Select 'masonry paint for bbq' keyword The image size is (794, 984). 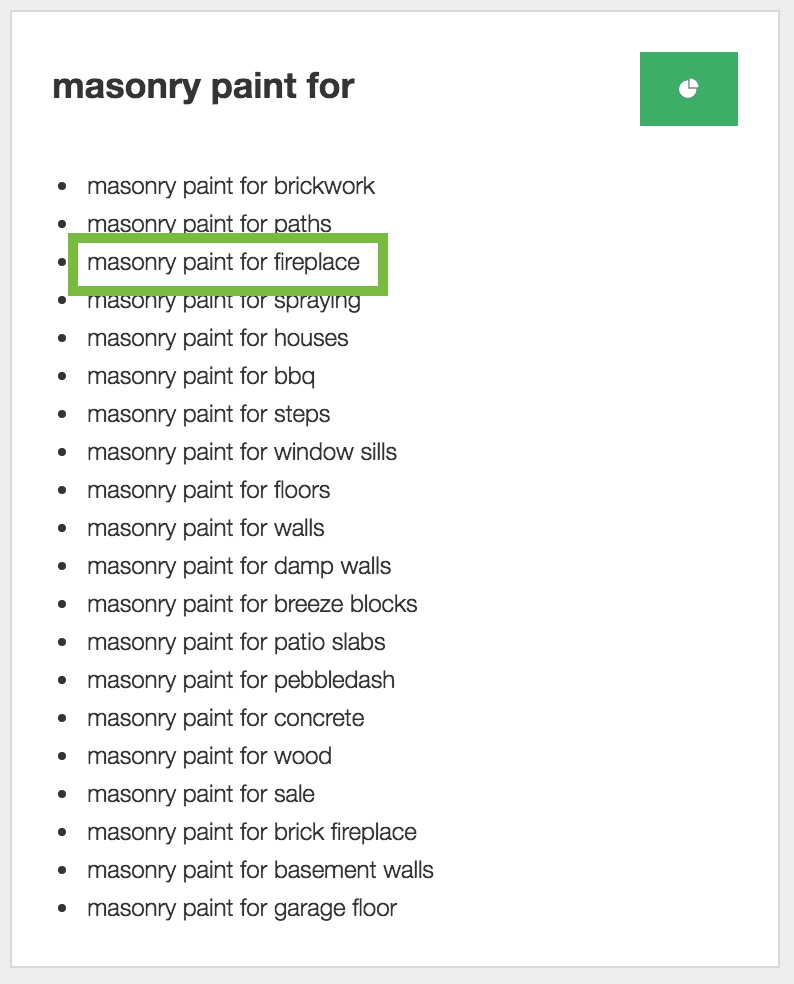click(x=201, y=376)
